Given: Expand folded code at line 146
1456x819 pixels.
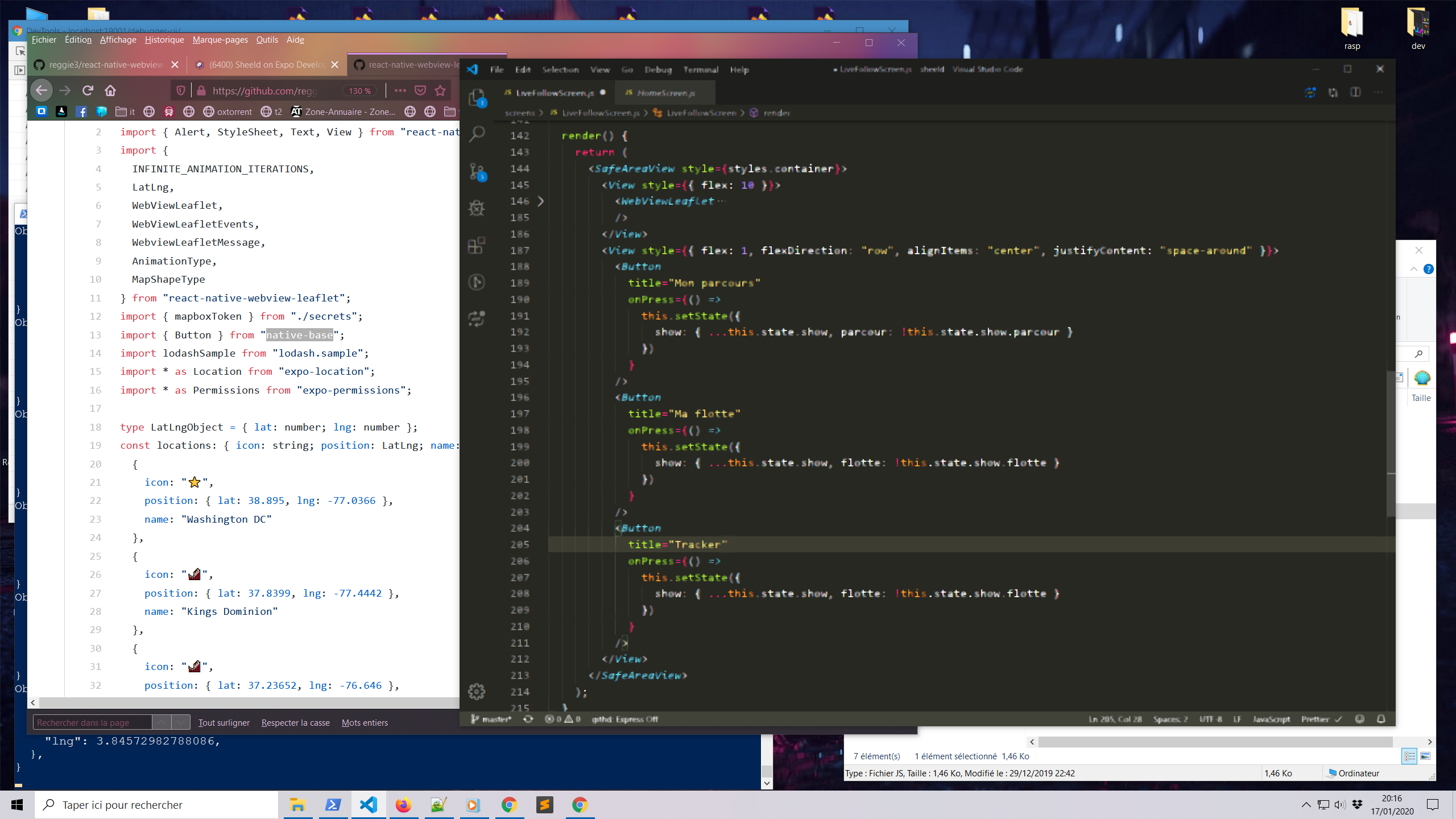Looking at the screenshot, I should 541,201.
